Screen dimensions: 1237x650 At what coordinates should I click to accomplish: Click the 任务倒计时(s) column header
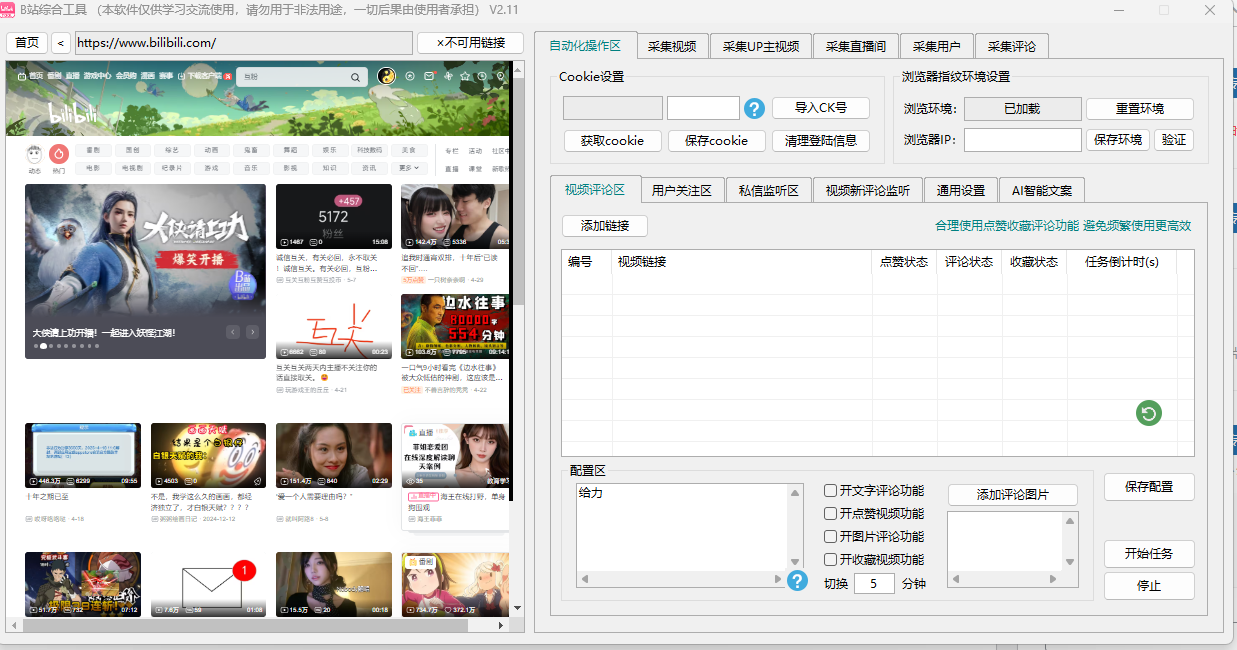[1122, 262]
